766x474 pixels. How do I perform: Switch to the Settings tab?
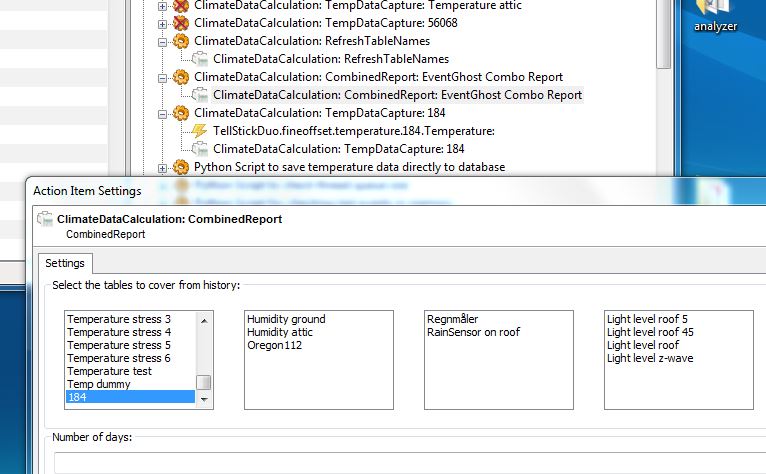click(x=65, y=263)
